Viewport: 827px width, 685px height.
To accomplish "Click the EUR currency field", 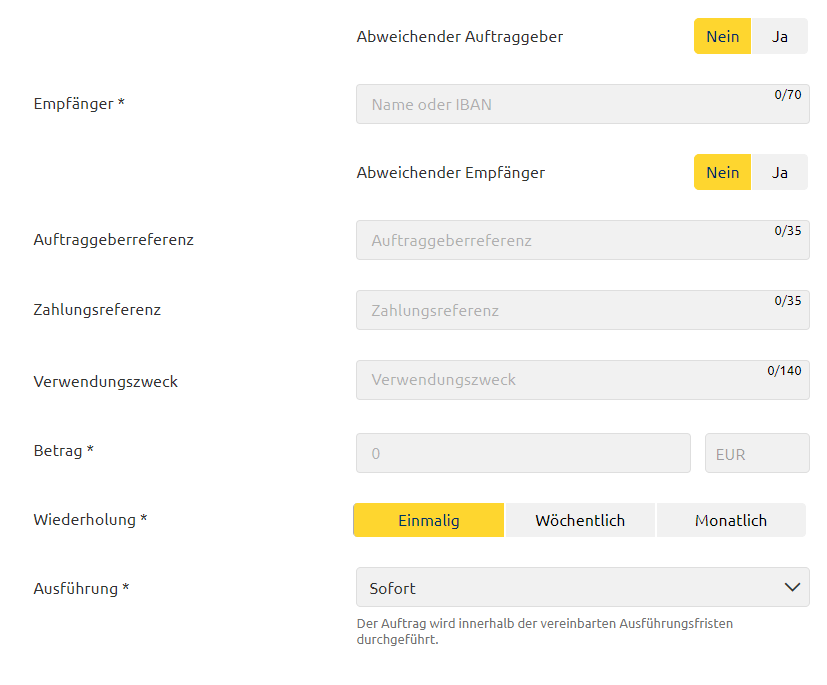I will click(x=757, y=454).
